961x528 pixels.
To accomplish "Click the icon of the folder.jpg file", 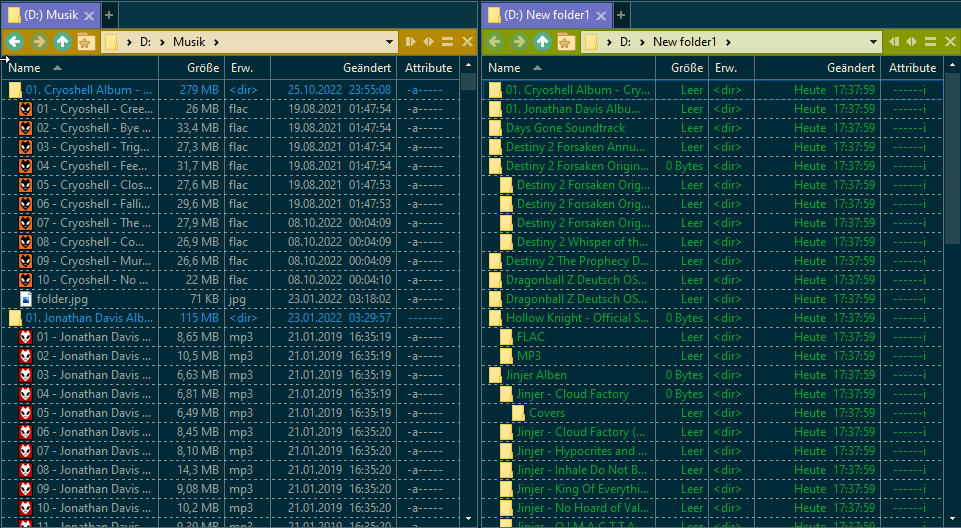I will tap(26, 299).
